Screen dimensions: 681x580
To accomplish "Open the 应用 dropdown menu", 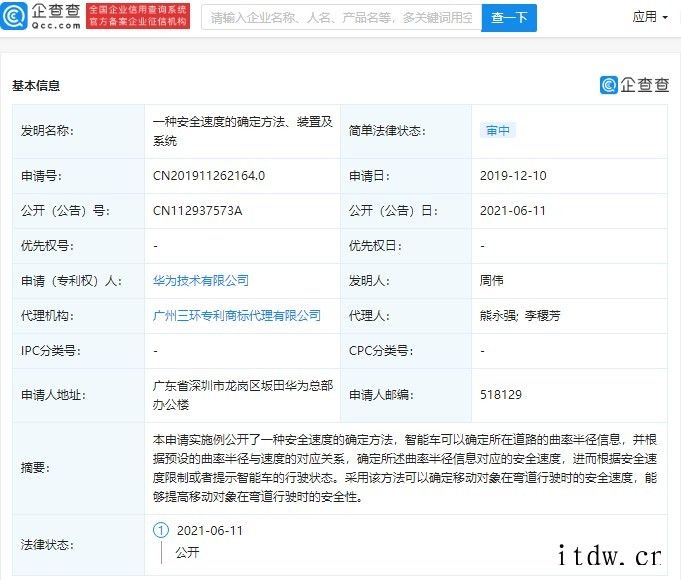I will click(650, 17).
